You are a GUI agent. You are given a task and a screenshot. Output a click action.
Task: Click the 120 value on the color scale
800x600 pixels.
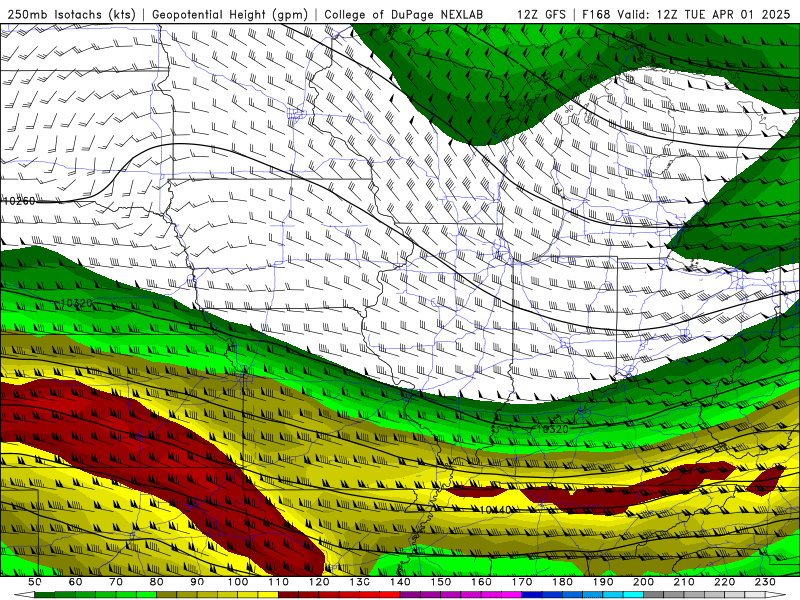tap(319, 582)
